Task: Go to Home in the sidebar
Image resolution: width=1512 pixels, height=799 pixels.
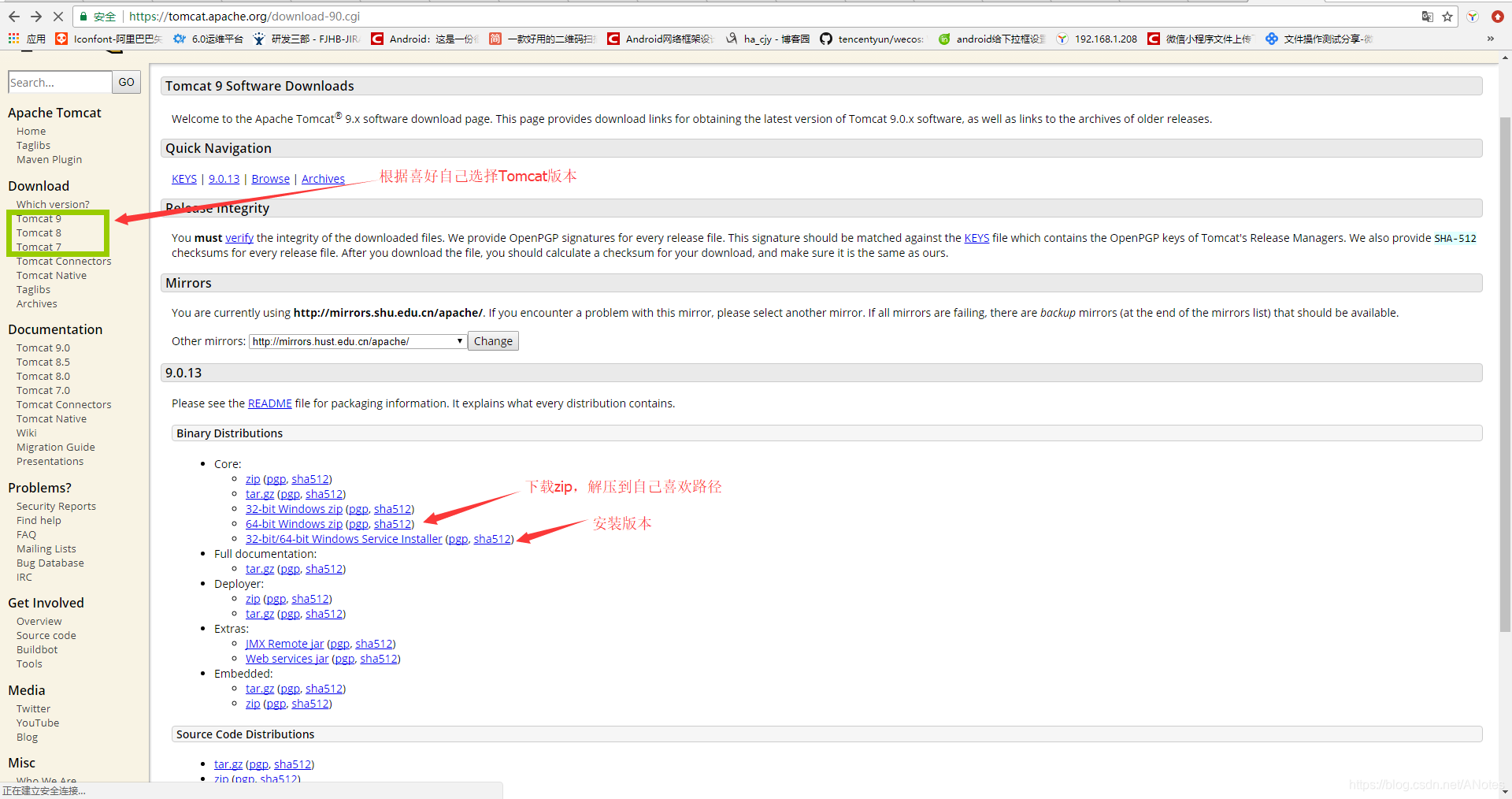Action: (x=31, y=132)
